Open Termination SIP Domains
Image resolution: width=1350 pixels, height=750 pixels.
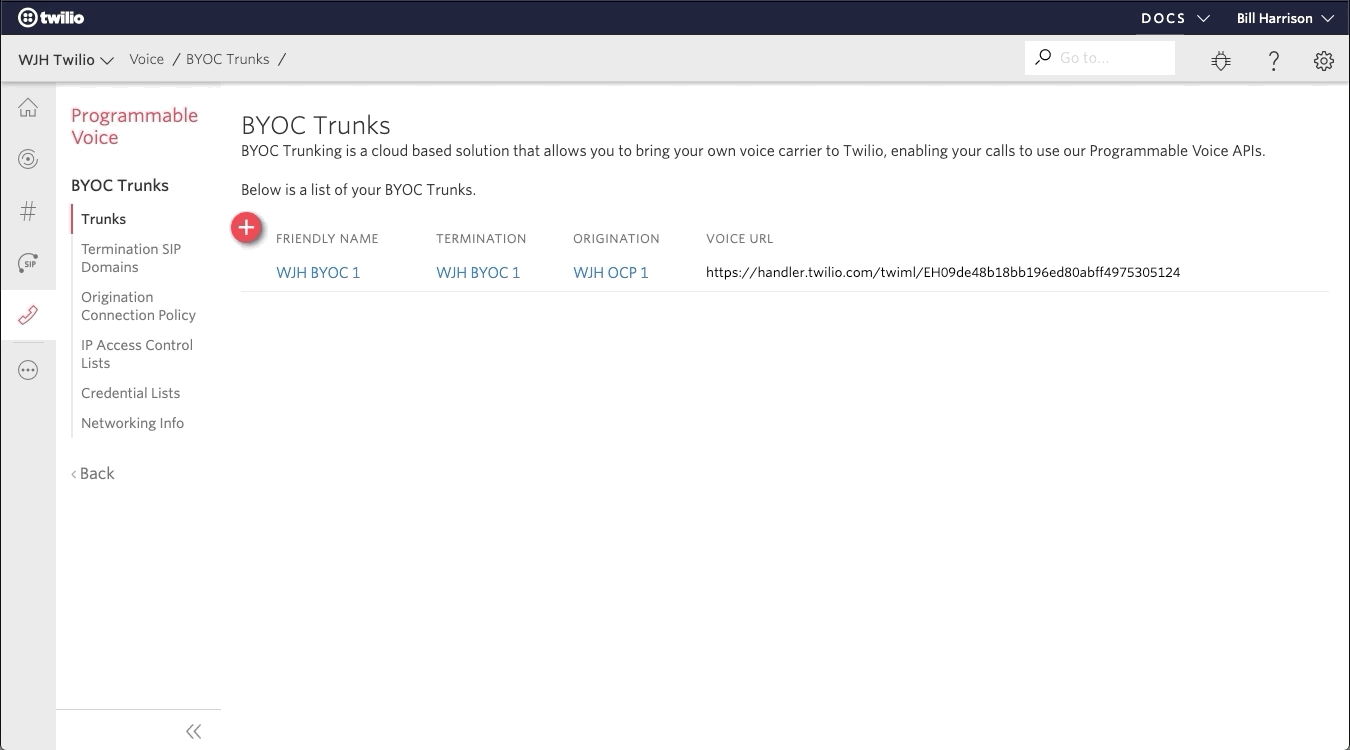tap(131, 258)
